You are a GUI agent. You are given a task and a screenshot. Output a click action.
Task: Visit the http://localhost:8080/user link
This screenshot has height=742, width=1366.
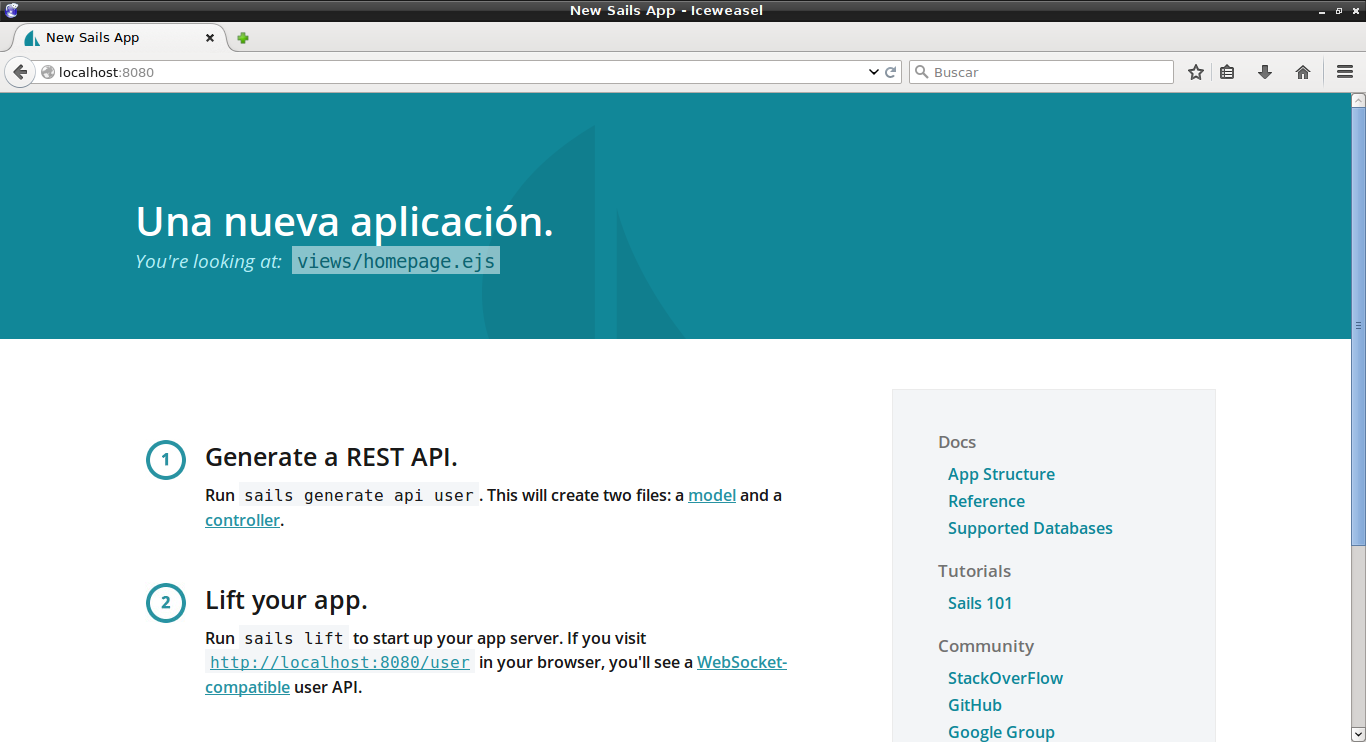(x=339, y=662)
